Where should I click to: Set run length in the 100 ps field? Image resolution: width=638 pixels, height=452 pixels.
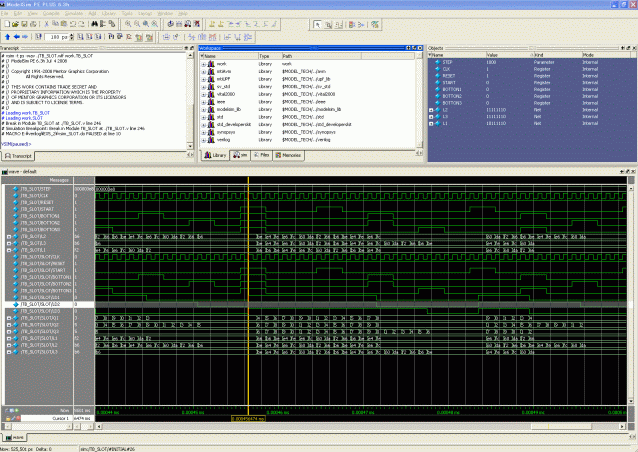coord(57,37)
